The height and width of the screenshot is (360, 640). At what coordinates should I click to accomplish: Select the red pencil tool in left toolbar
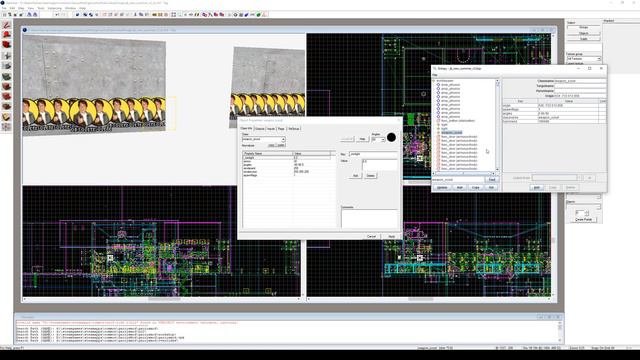(7, 25)
